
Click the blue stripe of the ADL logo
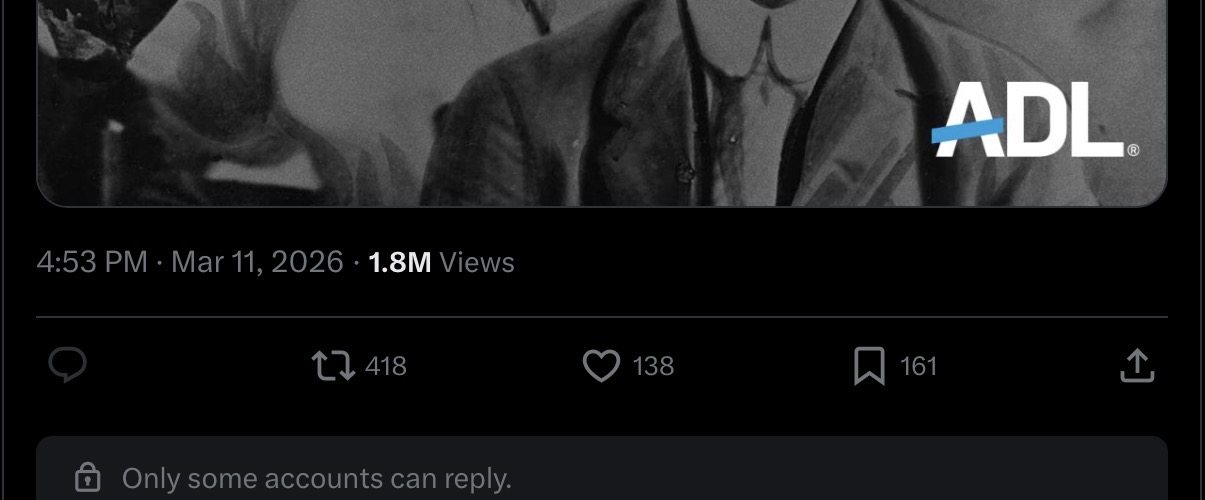966,129
